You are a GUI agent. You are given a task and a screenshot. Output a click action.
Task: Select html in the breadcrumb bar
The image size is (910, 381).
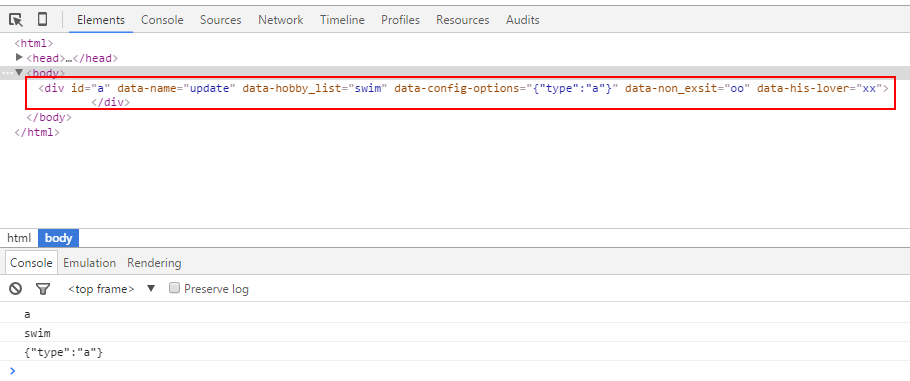click(19, 238)
